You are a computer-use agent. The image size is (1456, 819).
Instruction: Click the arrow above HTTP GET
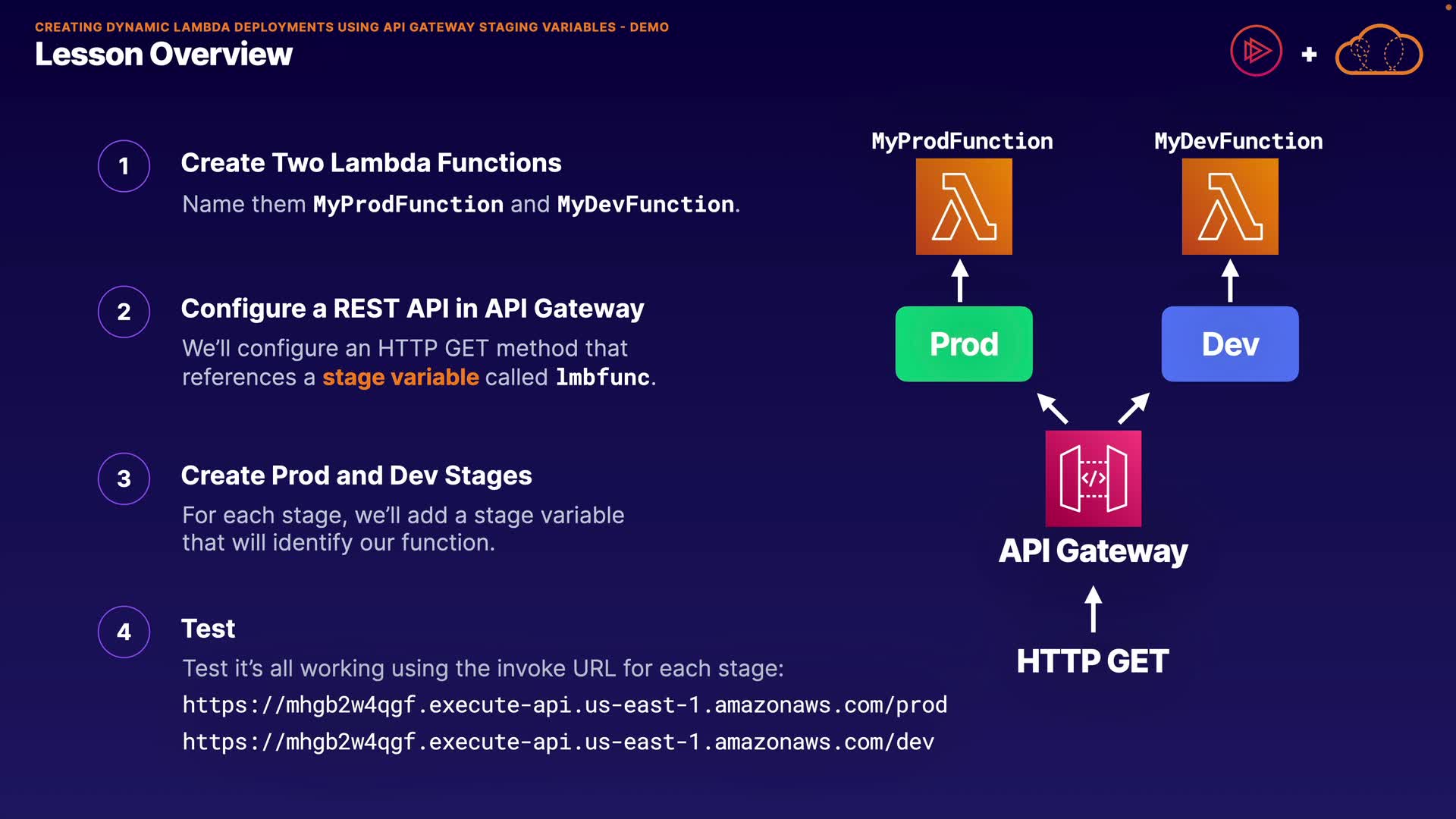coord(1093,609)
